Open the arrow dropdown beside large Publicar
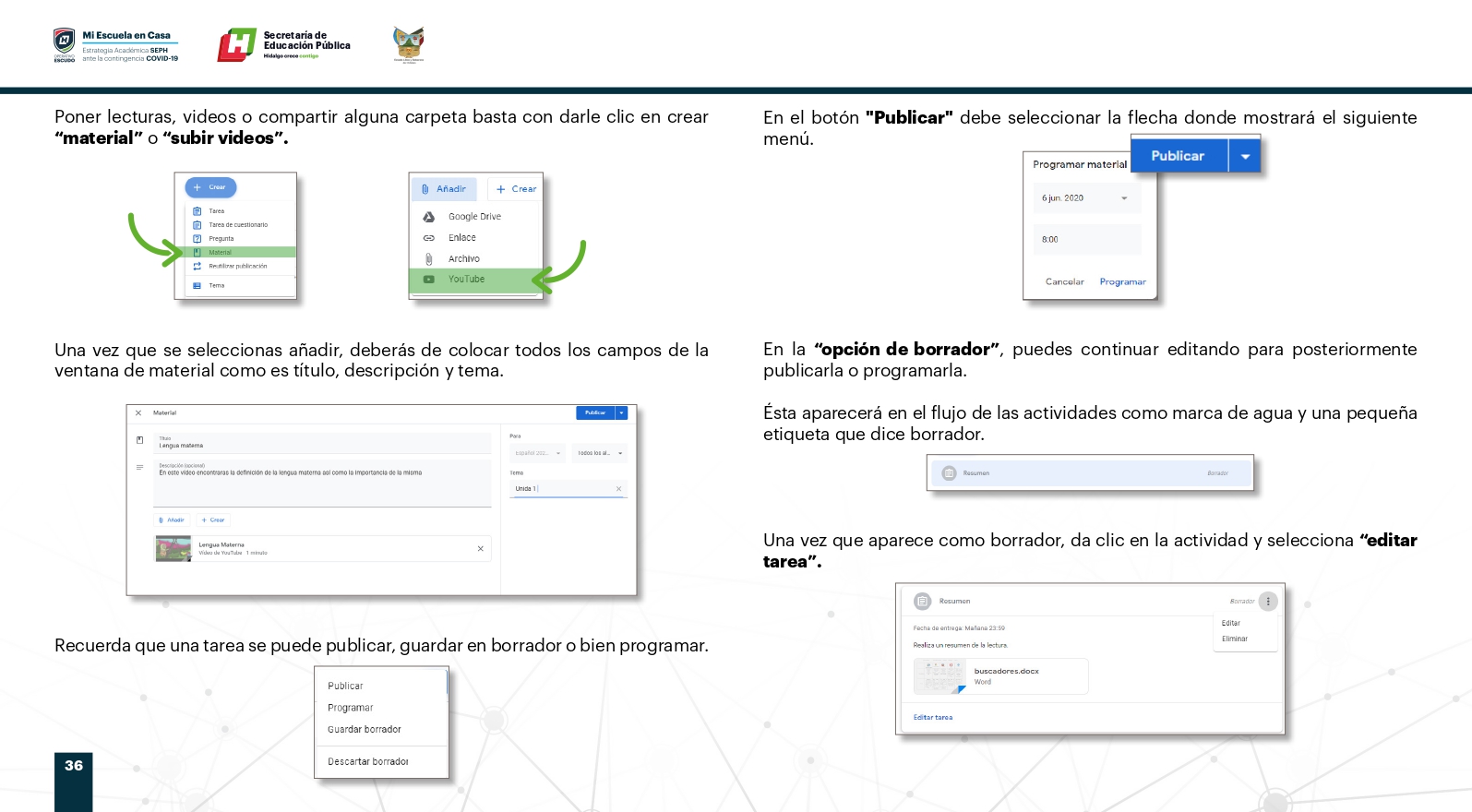 pos(1245,156)
